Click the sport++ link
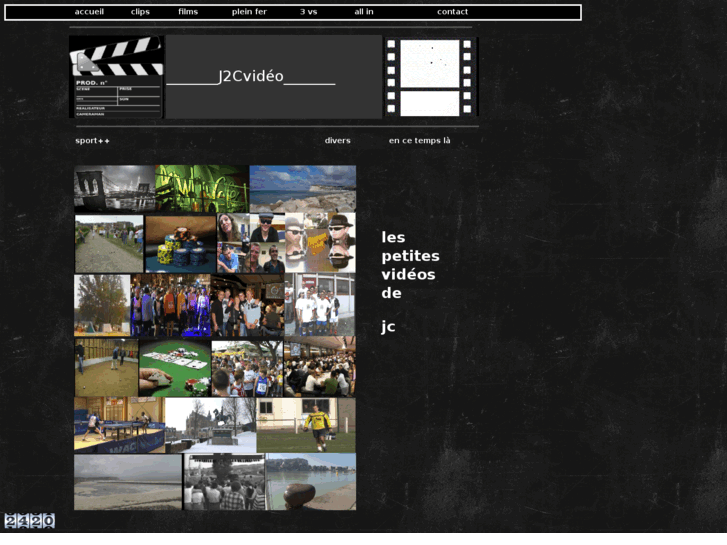Image resolution: width=727 pixels, height=545 pixels. (x=92, y=141)
